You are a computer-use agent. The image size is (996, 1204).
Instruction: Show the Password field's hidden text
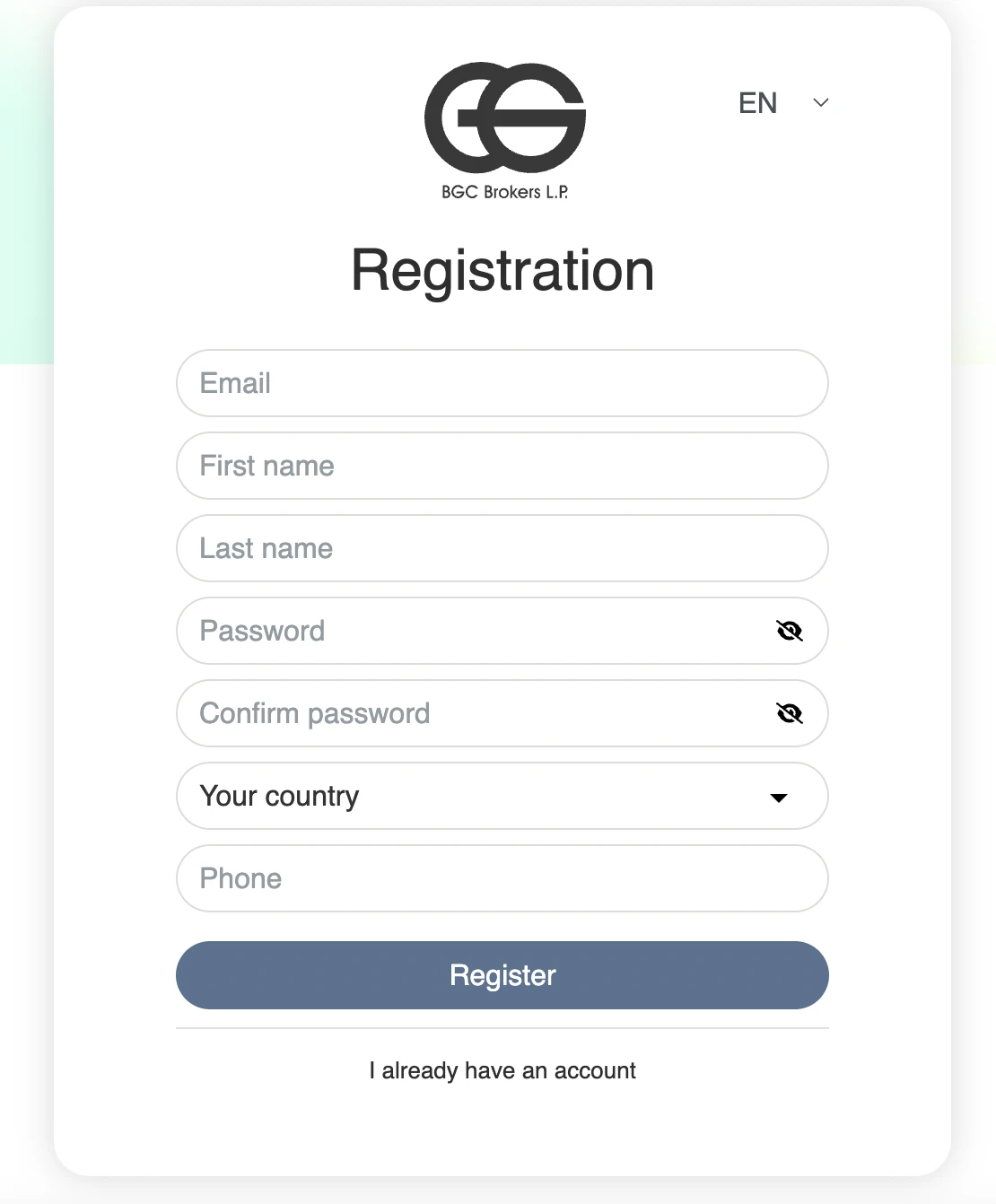pyautogui.click(x=790, y=631)
